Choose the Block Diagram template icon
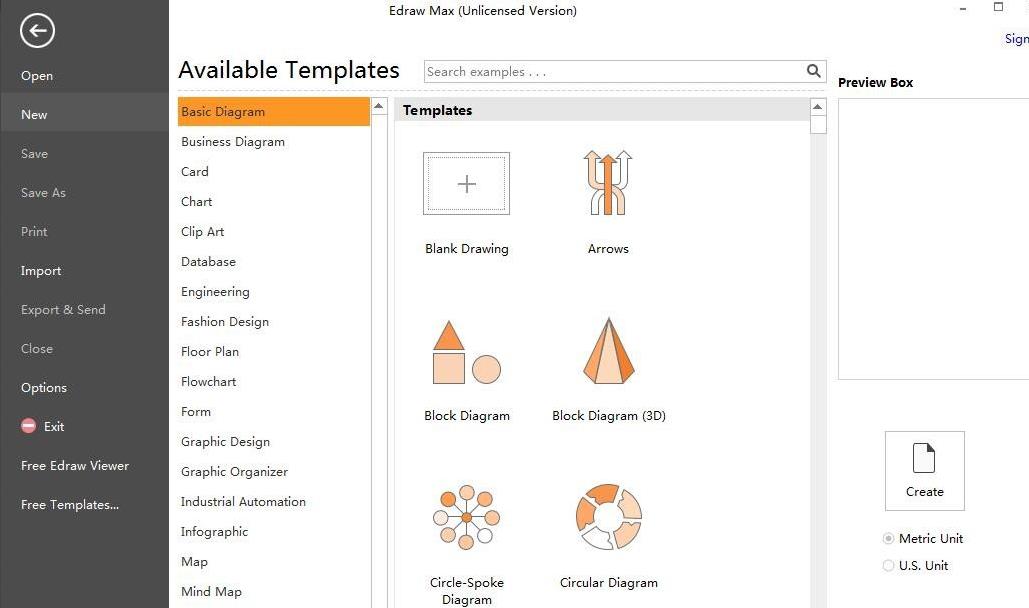This screenshot has height=608, width=1029. [467, 353]
